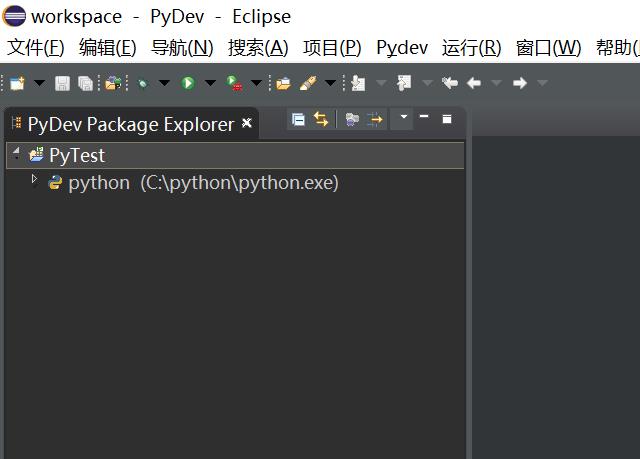Screen dimensions: 640x459
Task: Click the working set icon in Package Explorer toolbar
Action: pyautogui.click(x=352, y=120)
